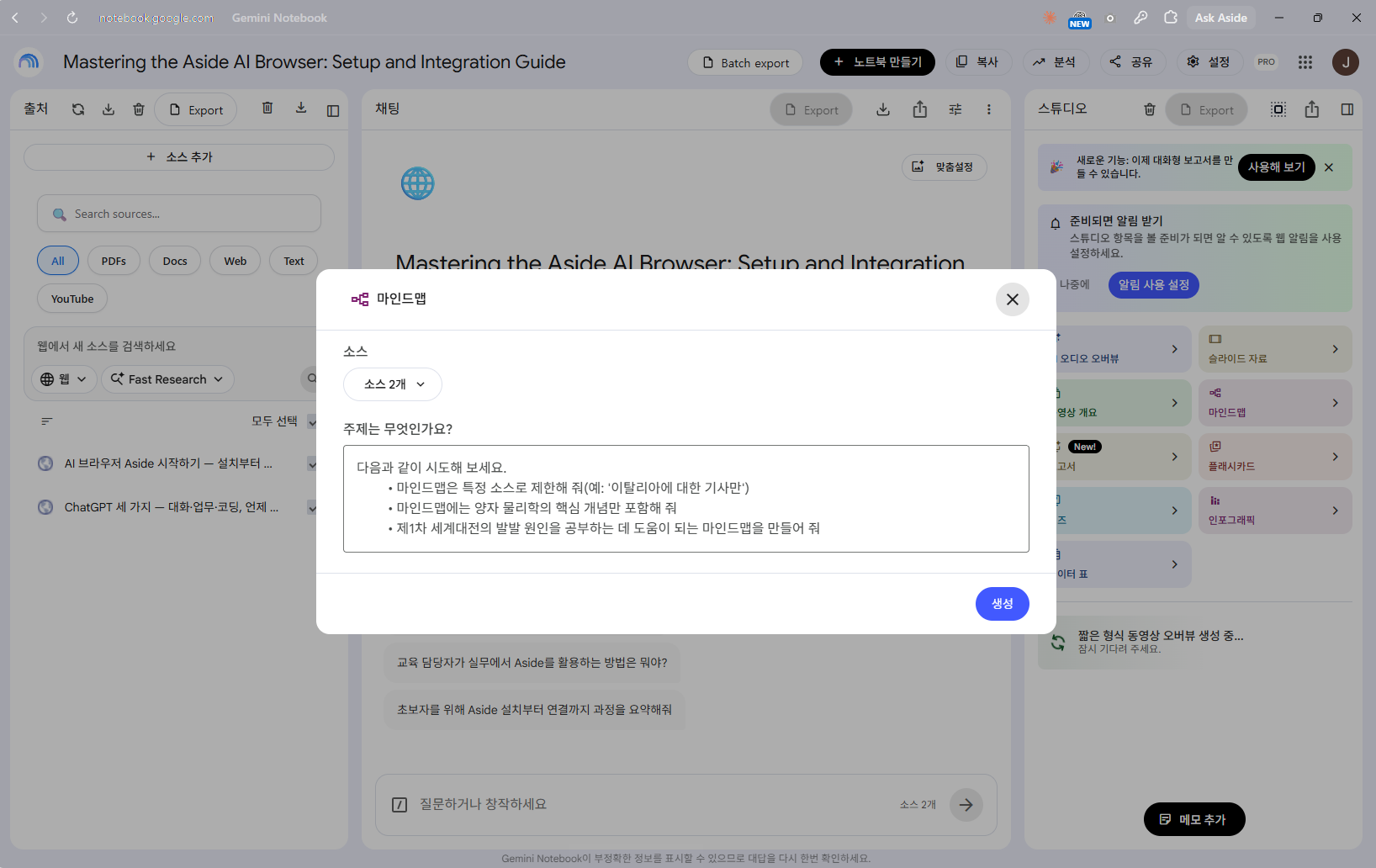Open the Fast Research dropdown
This screenshot has height=868, width=1376.
(167, 379)
